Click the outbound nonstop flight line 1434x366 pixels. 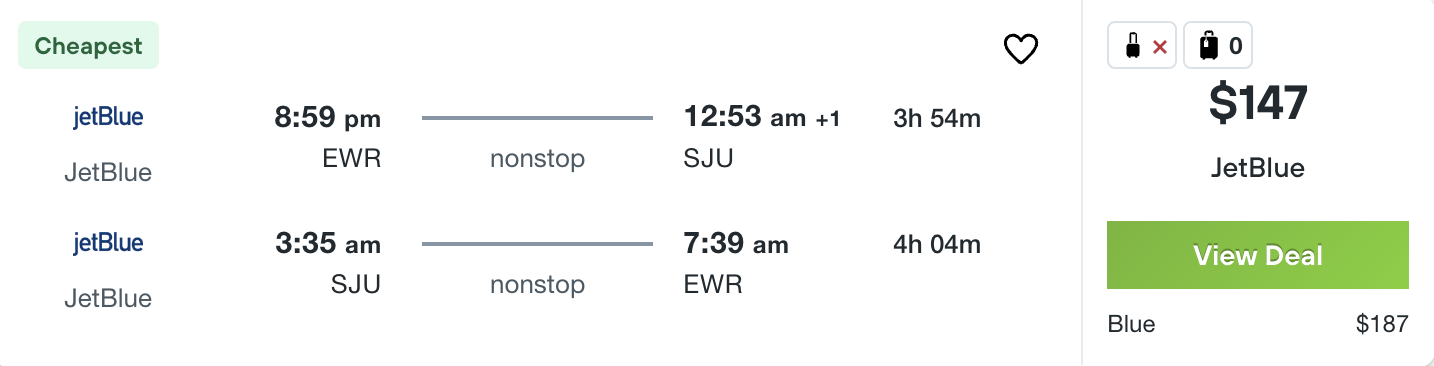[537, 118]
